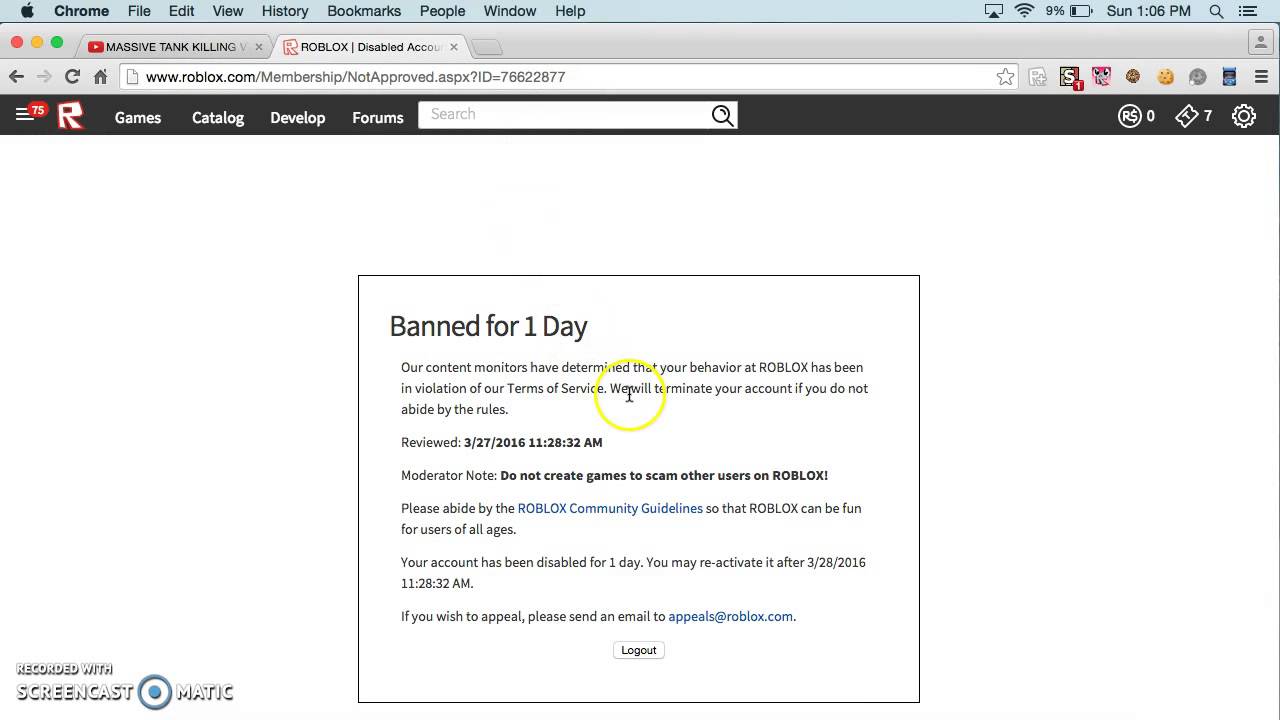Image resolution: width=1280 pixels, height=720 pixels.
Task: Click the yellow cookie extension icon
Action: click(1165, 76)
